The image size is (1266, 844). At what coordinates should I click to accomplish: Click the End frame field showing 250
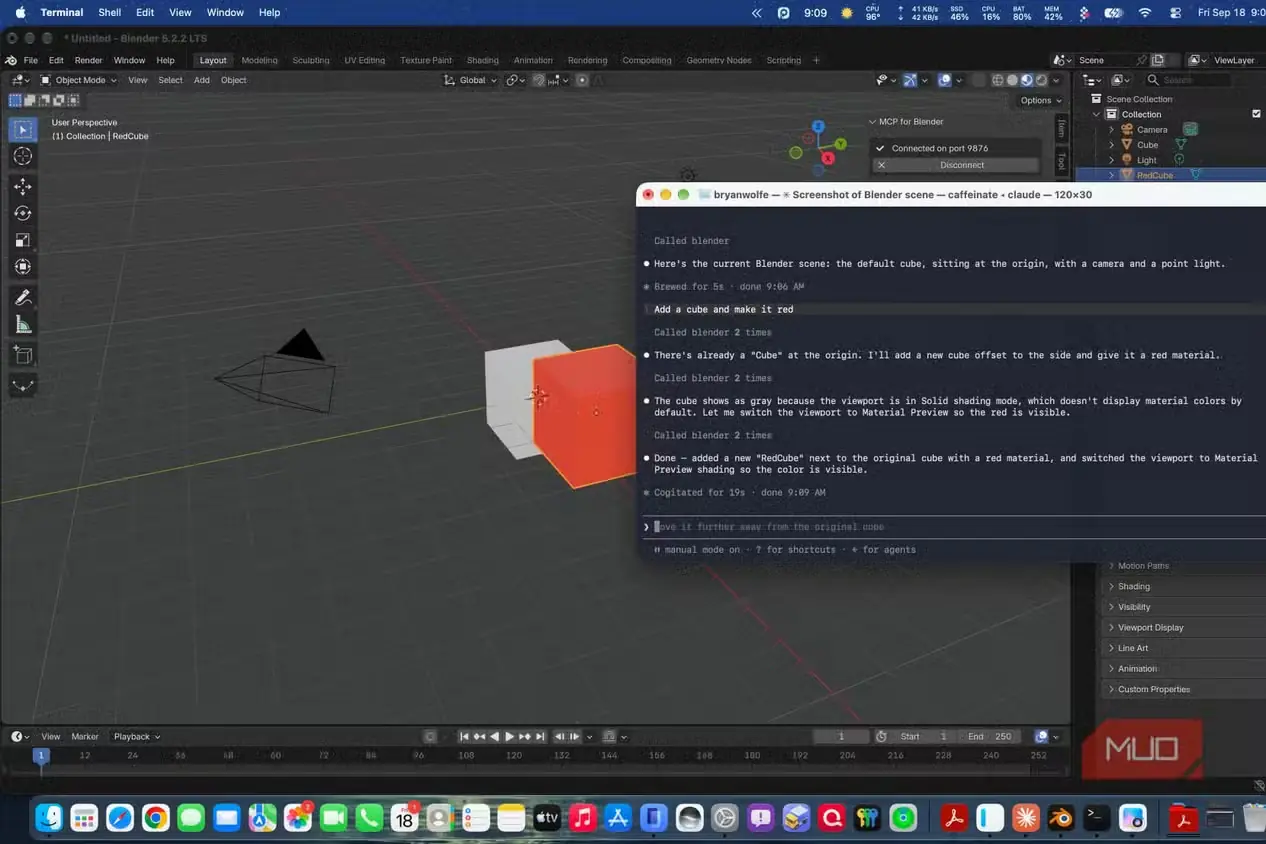(988, 736)
